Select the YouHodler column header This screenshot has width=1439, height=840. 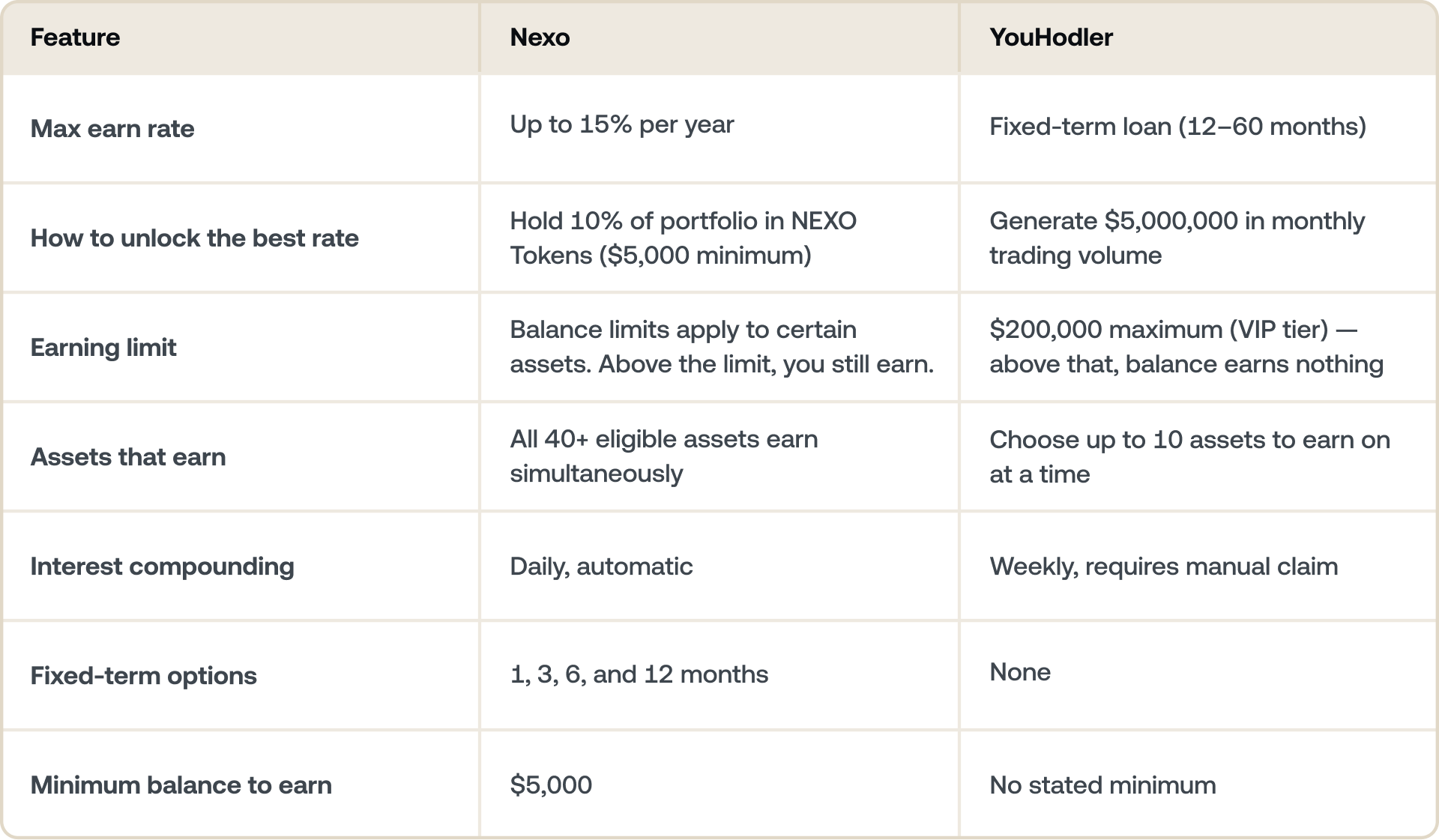tap(1051, 37)
